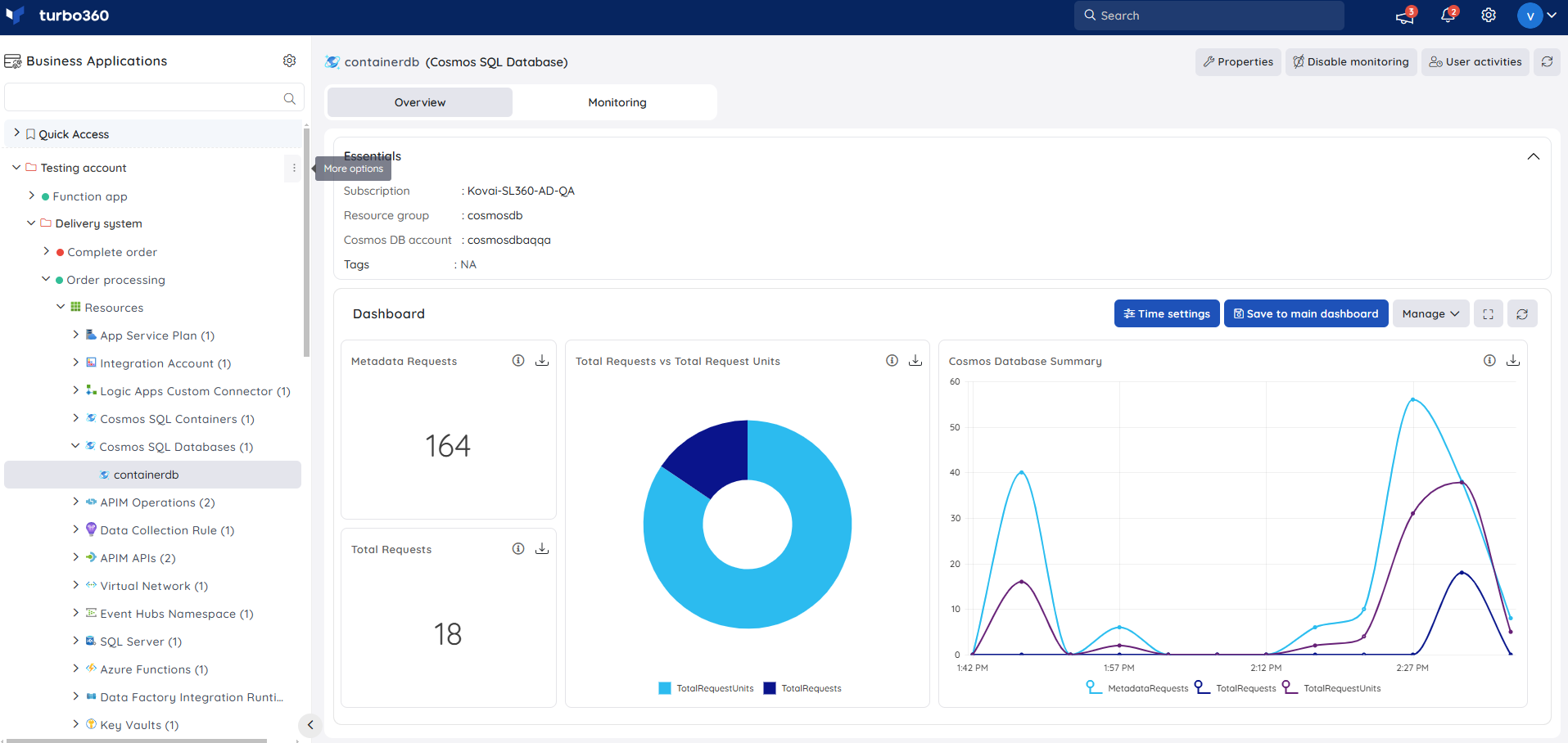Click Disable monitoring
This screenshot has height=743, width=1568.
(1351, 61)
